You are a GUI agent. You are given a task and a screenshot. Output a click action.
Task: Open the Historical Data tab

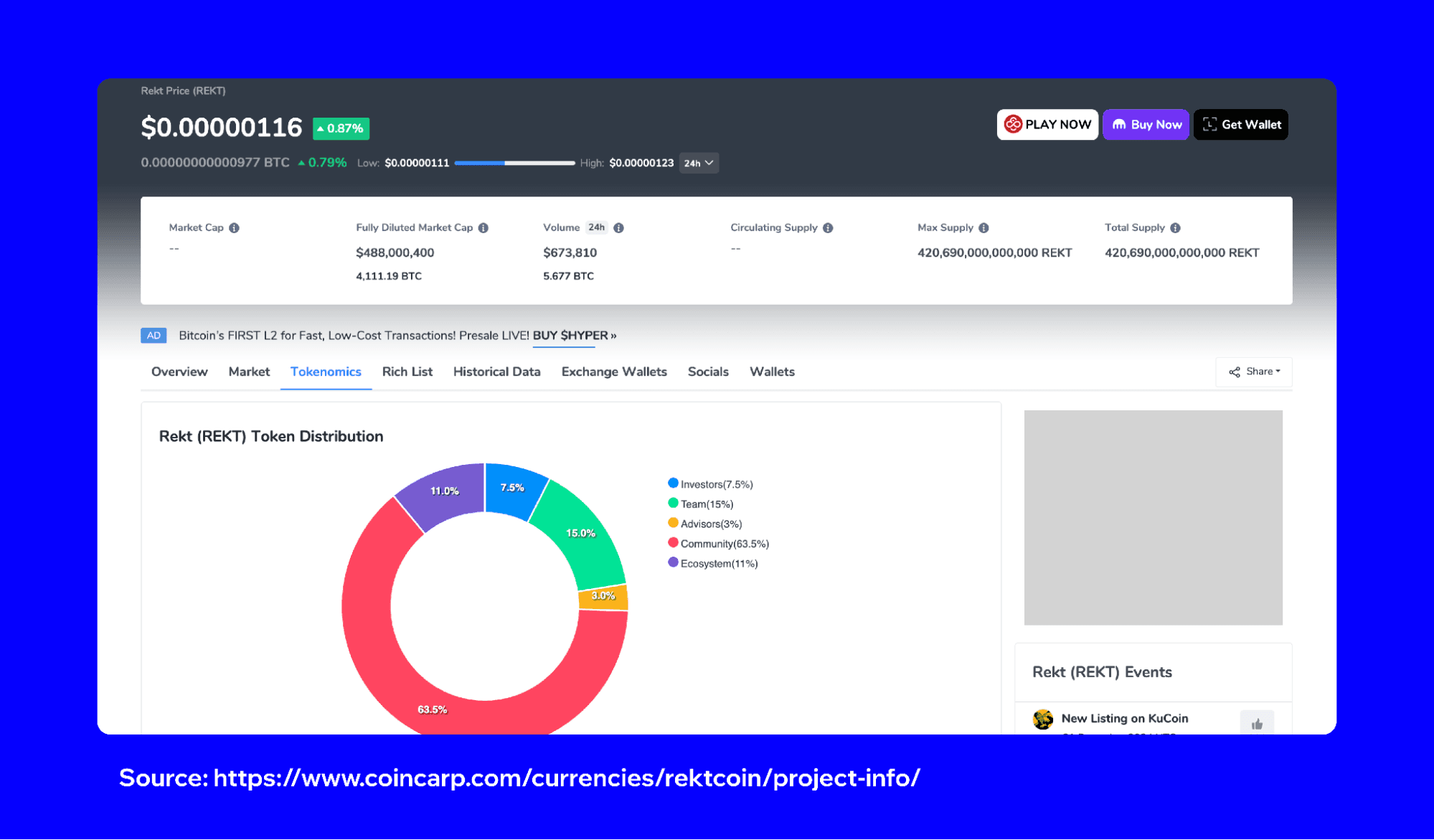coord(496,372)
